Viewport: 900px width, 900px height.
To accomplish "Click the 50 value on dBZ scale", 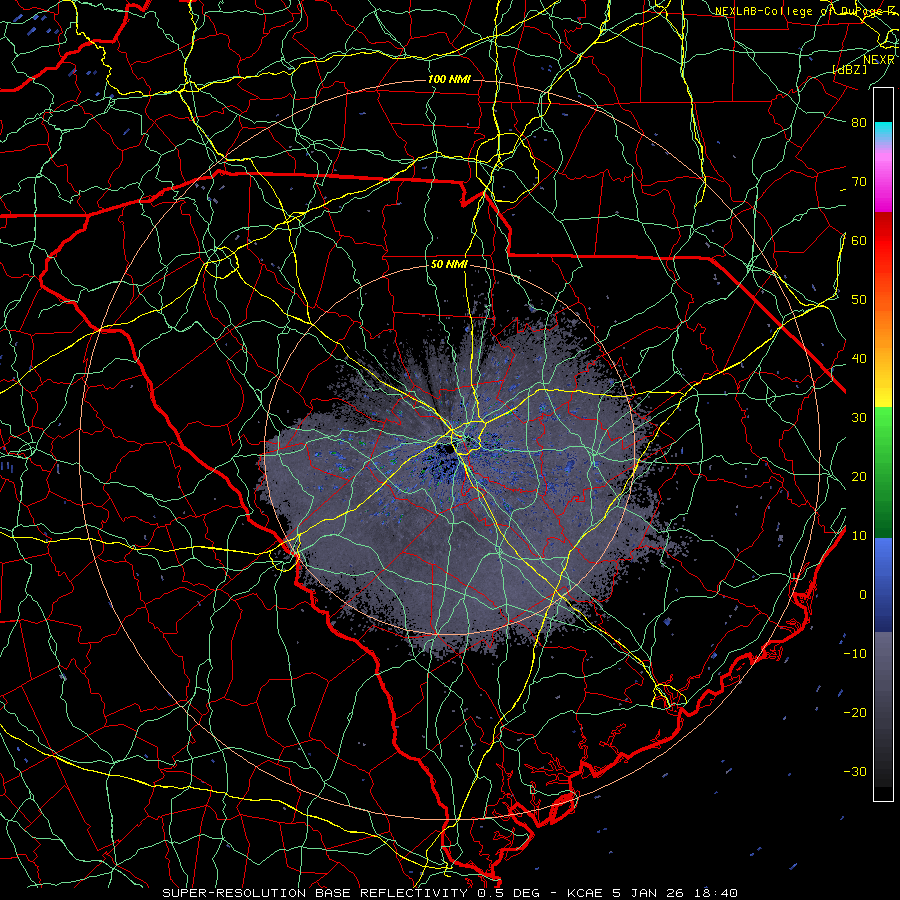I will 859,300.
